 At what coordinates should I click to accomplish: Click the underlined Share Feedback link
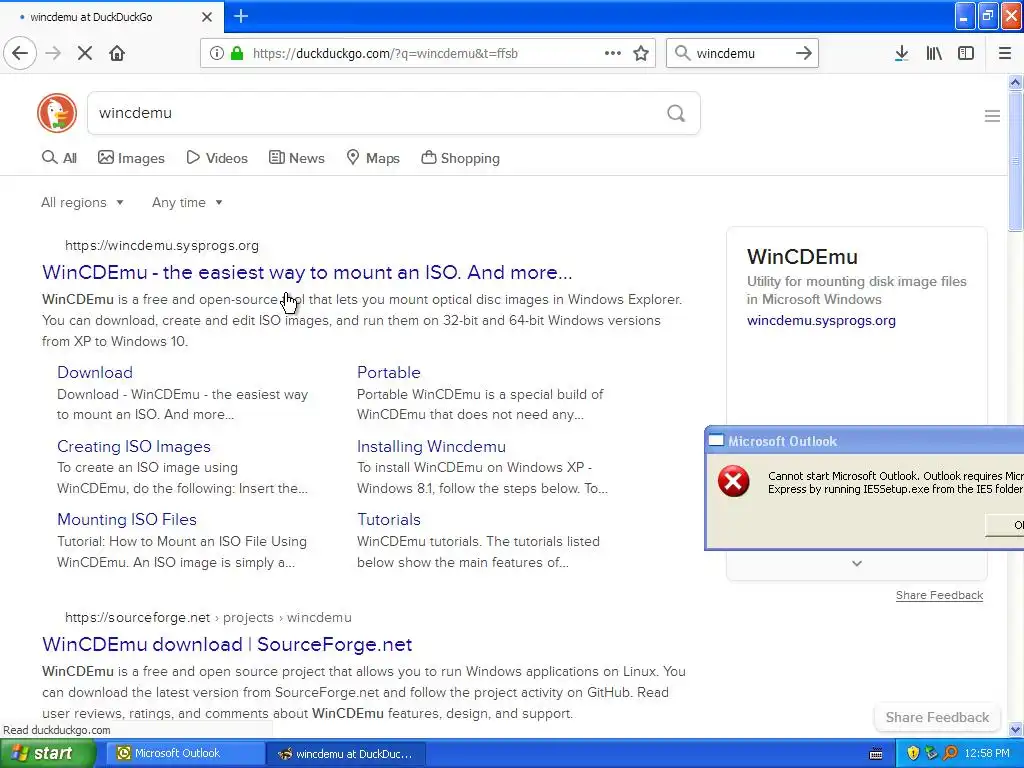click(x=939, y=595)
